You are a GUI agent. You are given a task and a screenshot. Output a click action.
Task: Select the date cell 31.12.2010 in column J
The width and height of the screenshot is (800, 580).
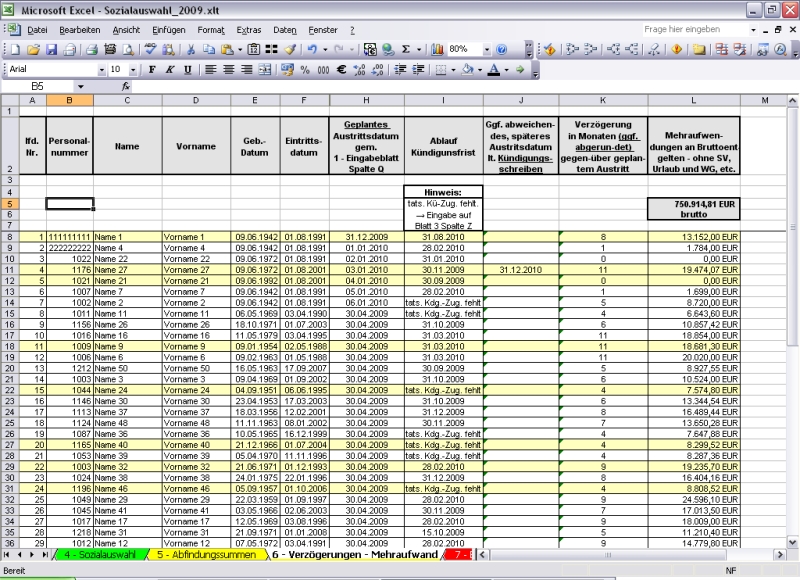pos(520,270)
